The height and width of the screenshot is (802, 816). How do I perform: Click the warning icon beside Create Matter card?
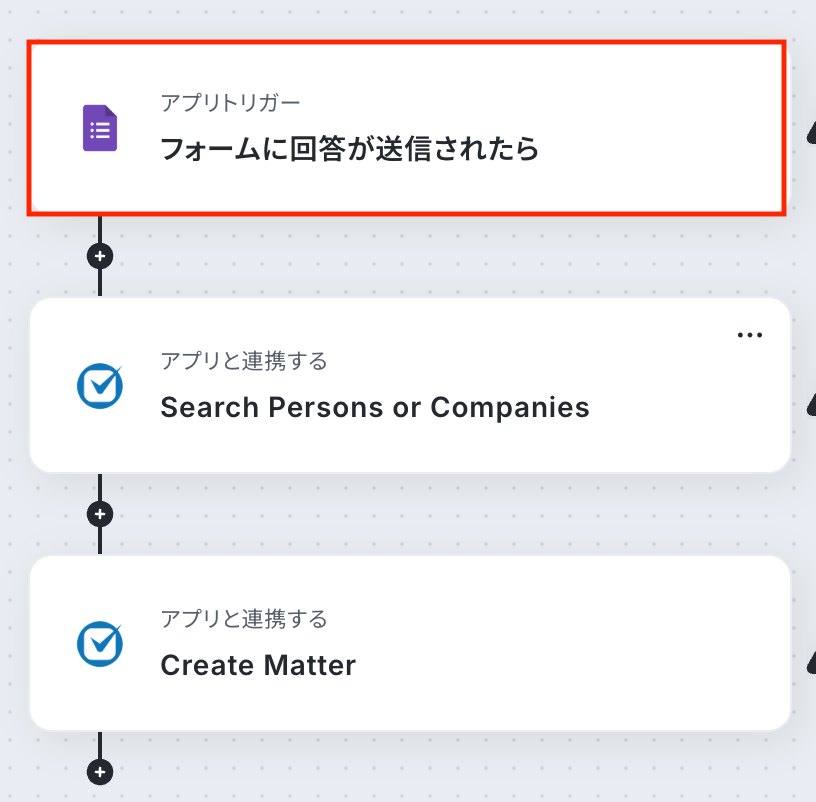pyautogui.click(x=811, y=660)
